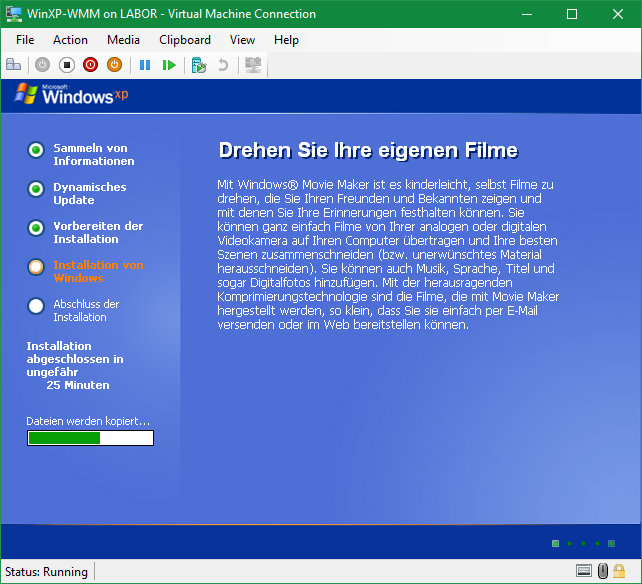This screenshot has height=584, width=642.
Task: Click the Ctrl+Alt+Del toolbar icon
Action: coord(14,65)
